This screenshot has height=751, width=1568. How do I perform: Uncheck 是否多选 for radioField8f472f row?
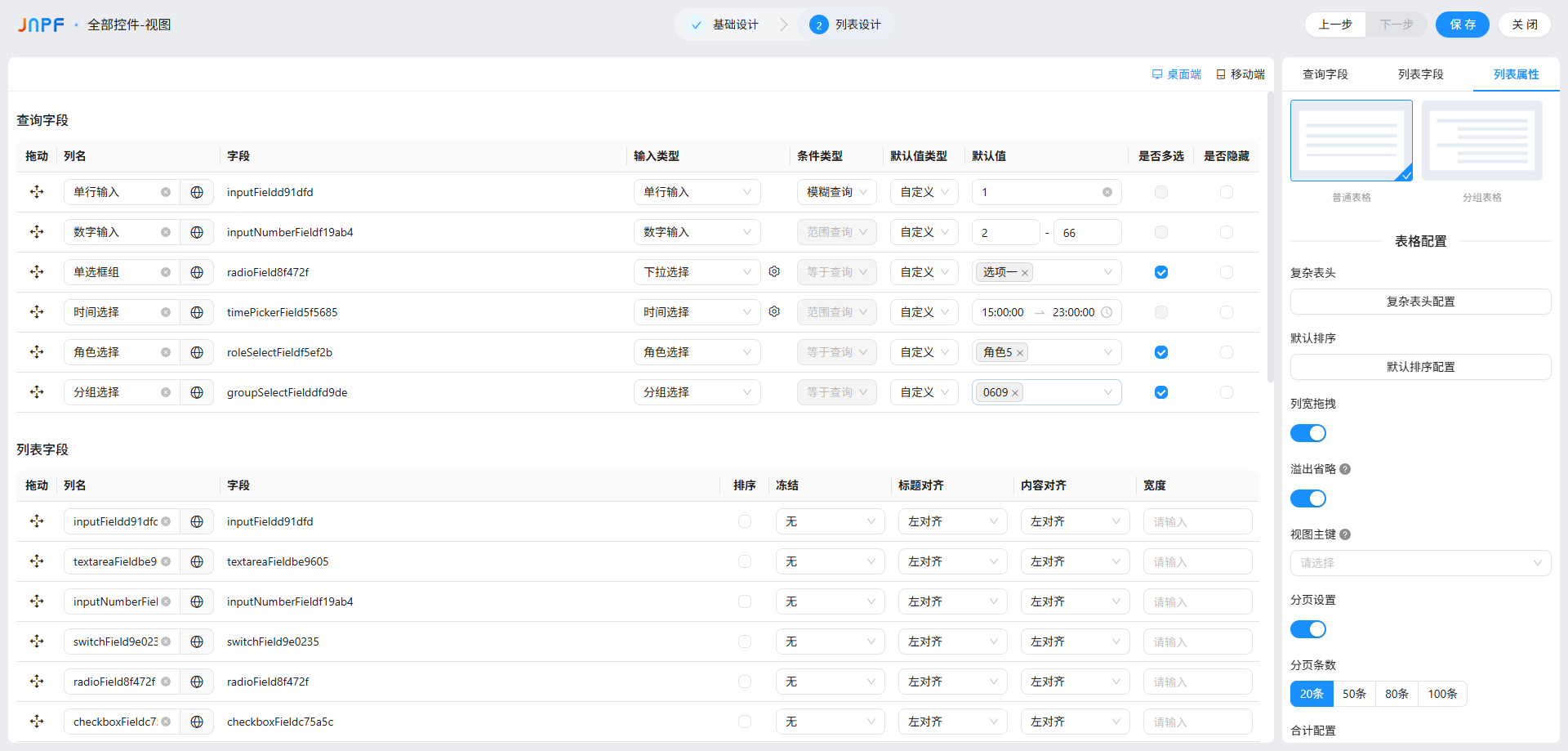(x=1160, y=272)
